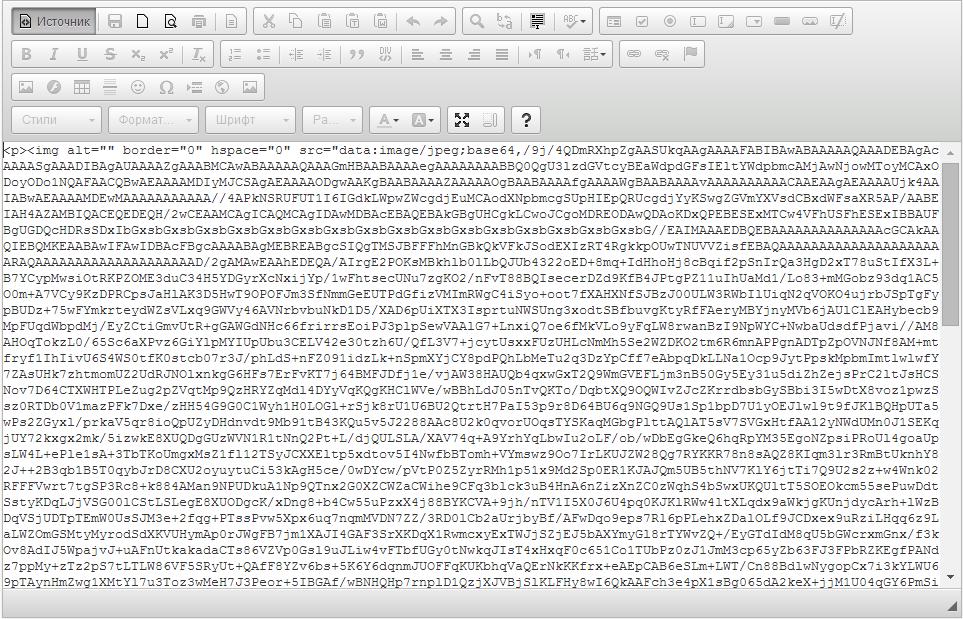The image size is (963, 619).
Task: Open the ABC spell check dropdown
Action: [x=574, y=21]
